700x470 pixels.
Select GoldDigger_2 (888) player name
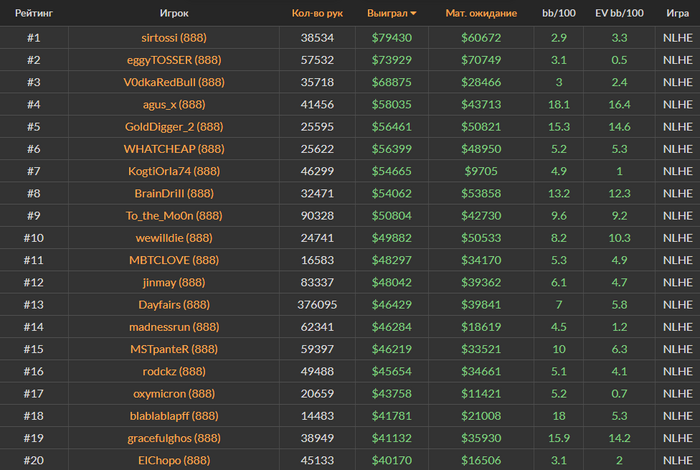pyautogui.click(x=174, y=127)
